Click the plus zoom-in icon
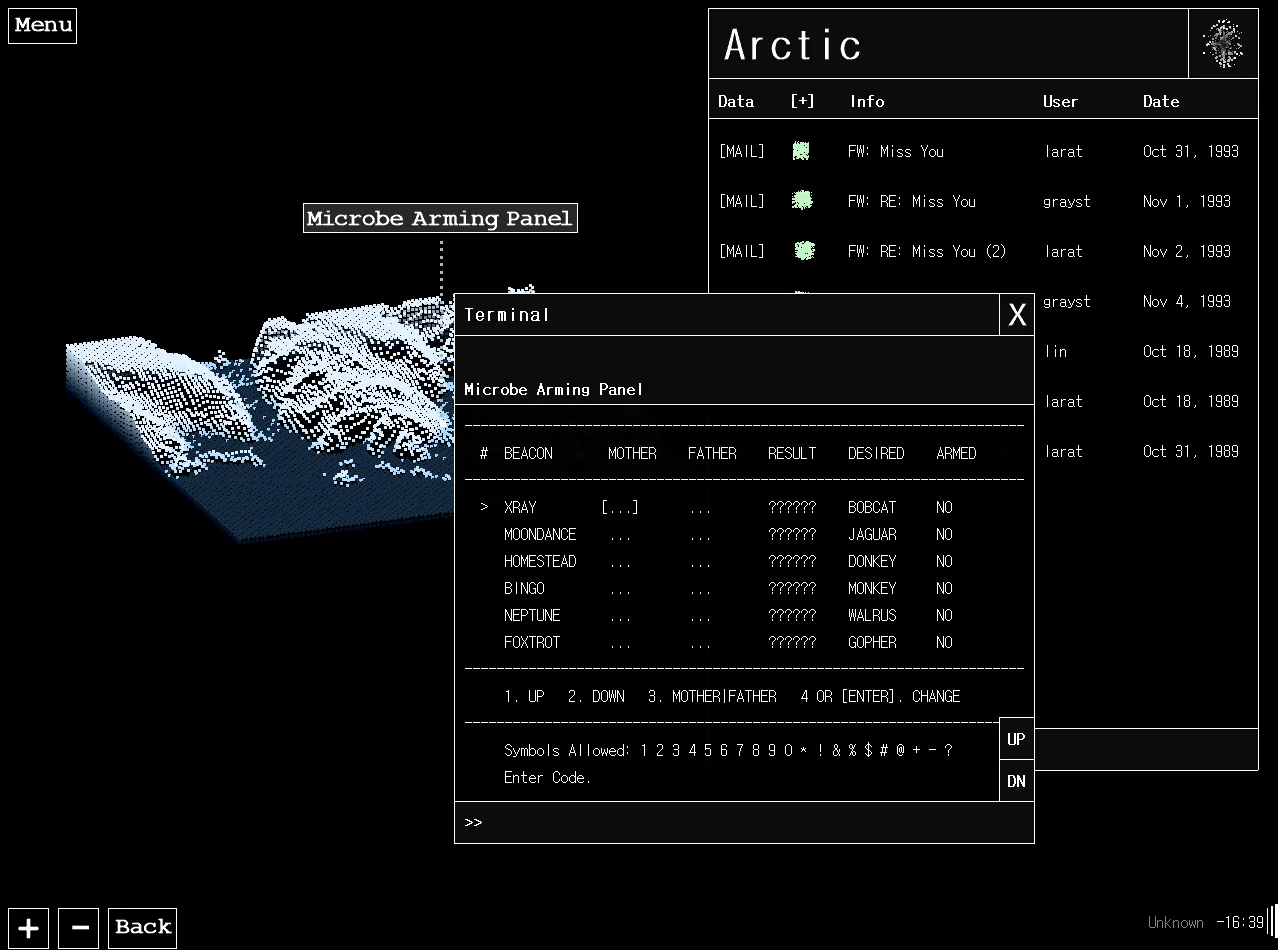The image size is (1278, 950). [x=28, y=928]
